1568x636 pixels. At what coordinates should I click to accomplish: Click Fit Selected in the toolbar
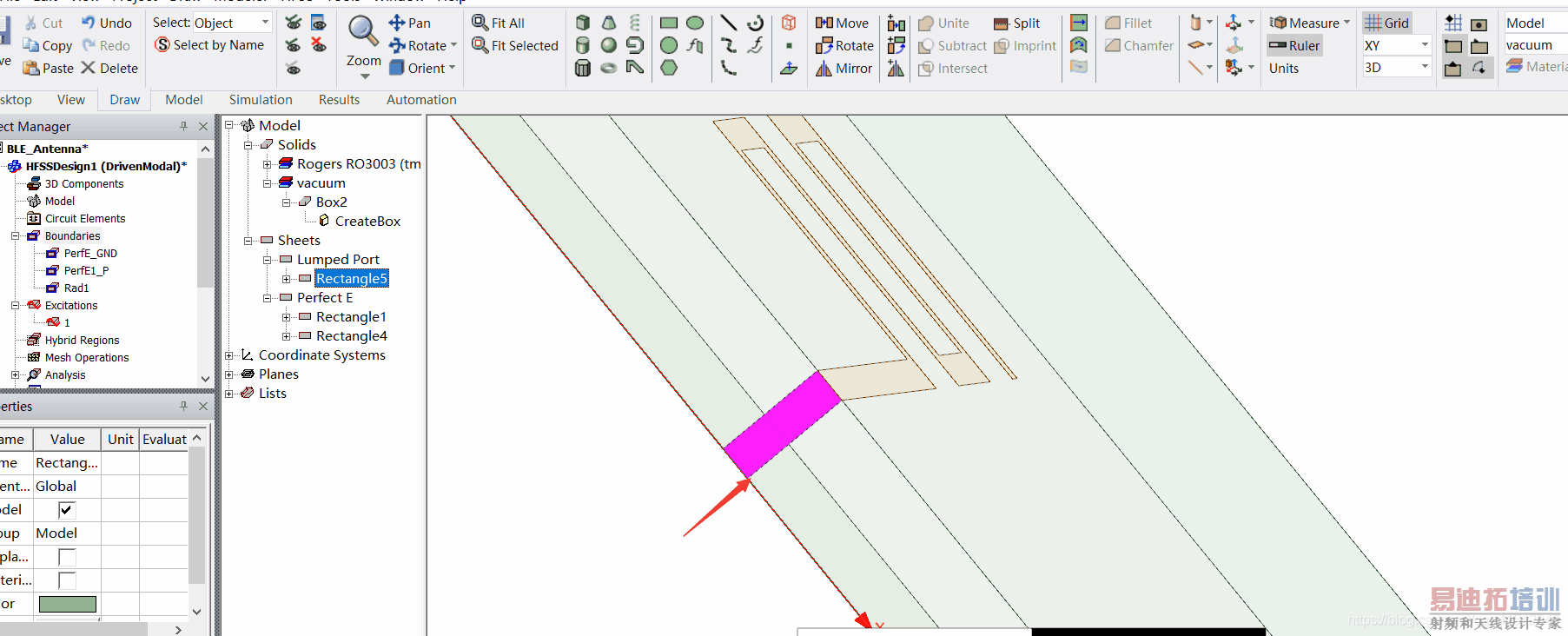coord(514,45)
